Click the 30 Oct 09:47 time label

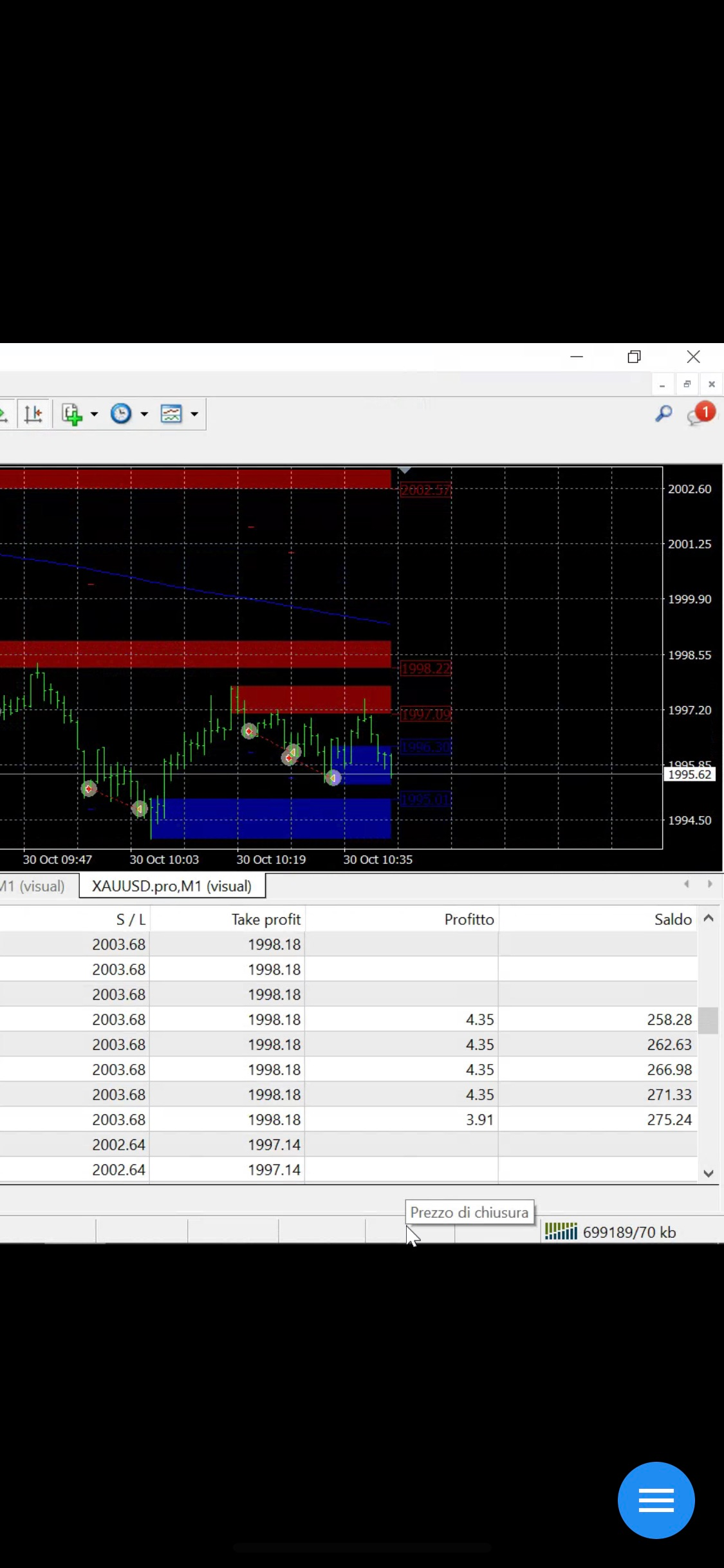pyautogui.click(x=57, y=859)
